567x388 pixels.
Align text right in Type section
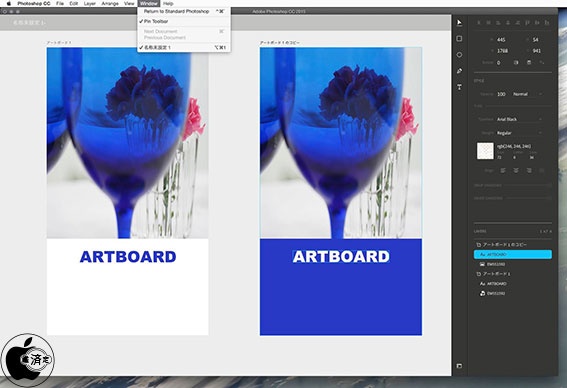pyautogui.click(x=529, y=170)
